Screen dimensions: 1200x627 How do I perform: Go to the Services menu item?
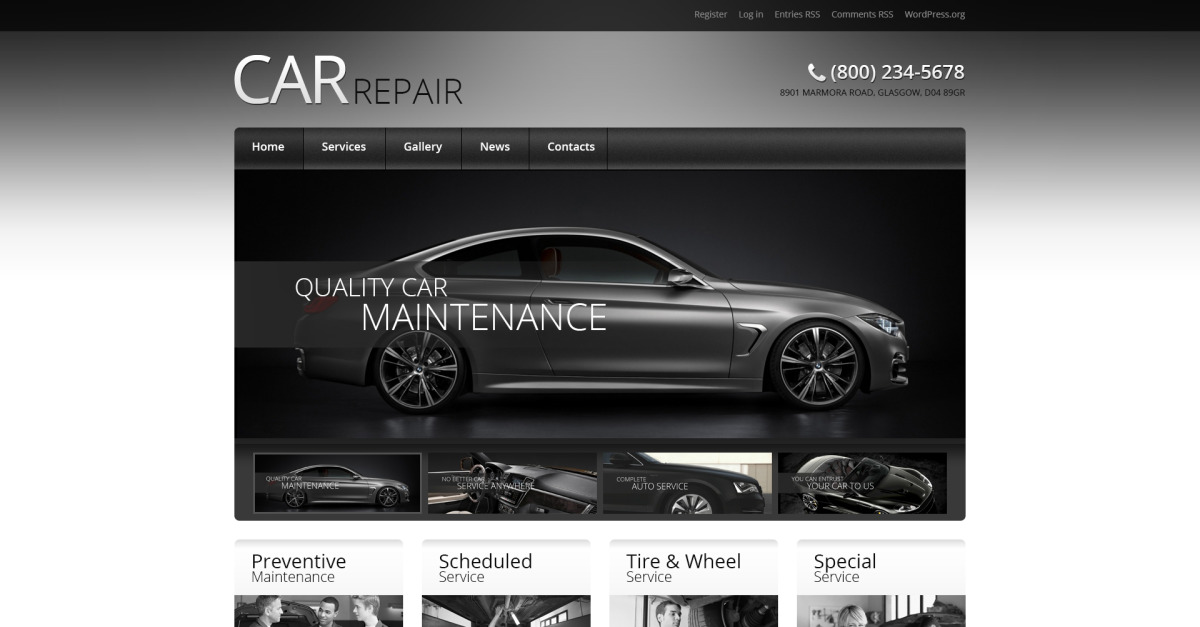[343, 147]
